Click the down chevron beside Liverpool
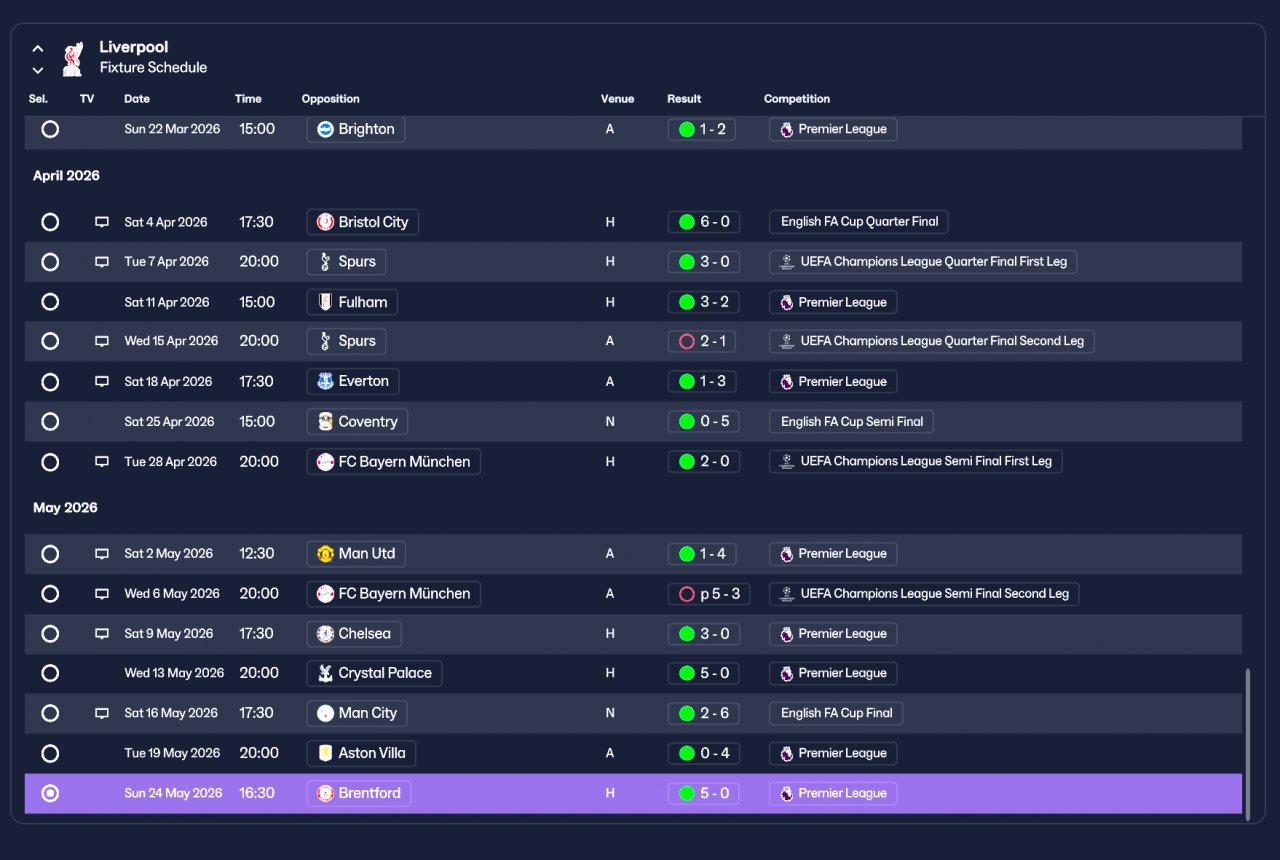 (x=38, y=70)
